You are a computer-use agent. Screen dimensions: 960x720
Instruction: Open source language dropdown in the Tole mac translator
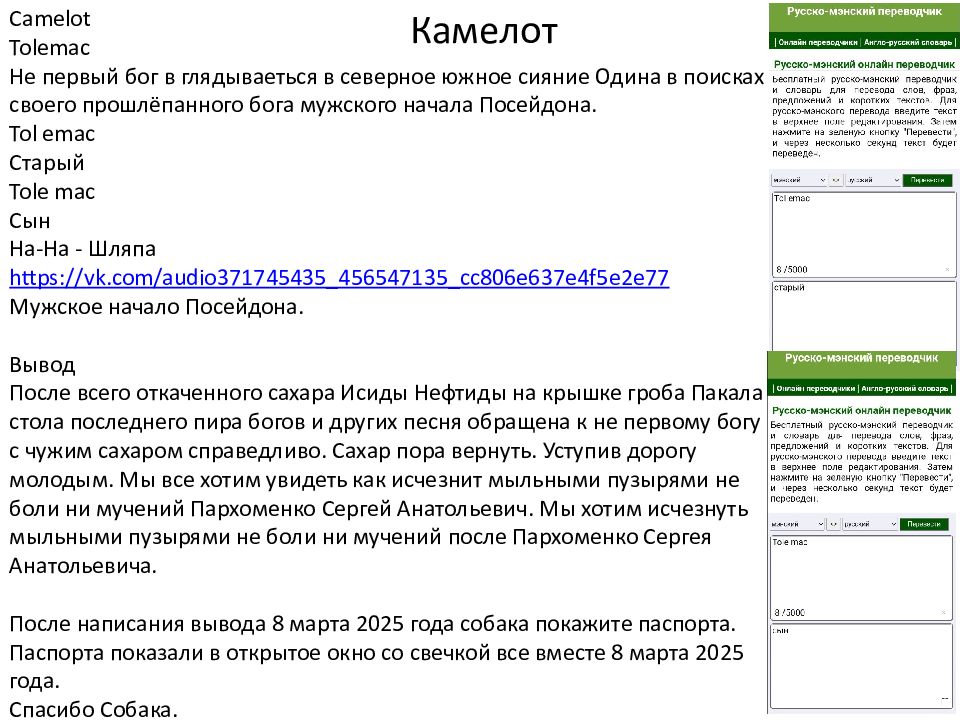[x=798, y=524]
